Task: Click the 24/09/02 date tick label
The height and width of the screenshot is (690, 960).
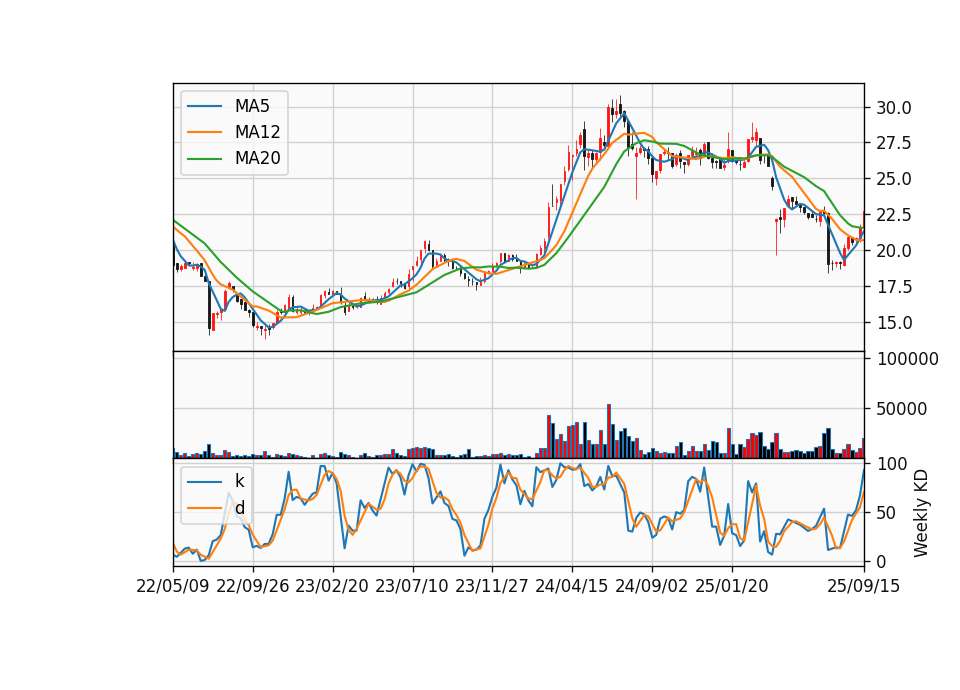Action: (x=651, y=586)
